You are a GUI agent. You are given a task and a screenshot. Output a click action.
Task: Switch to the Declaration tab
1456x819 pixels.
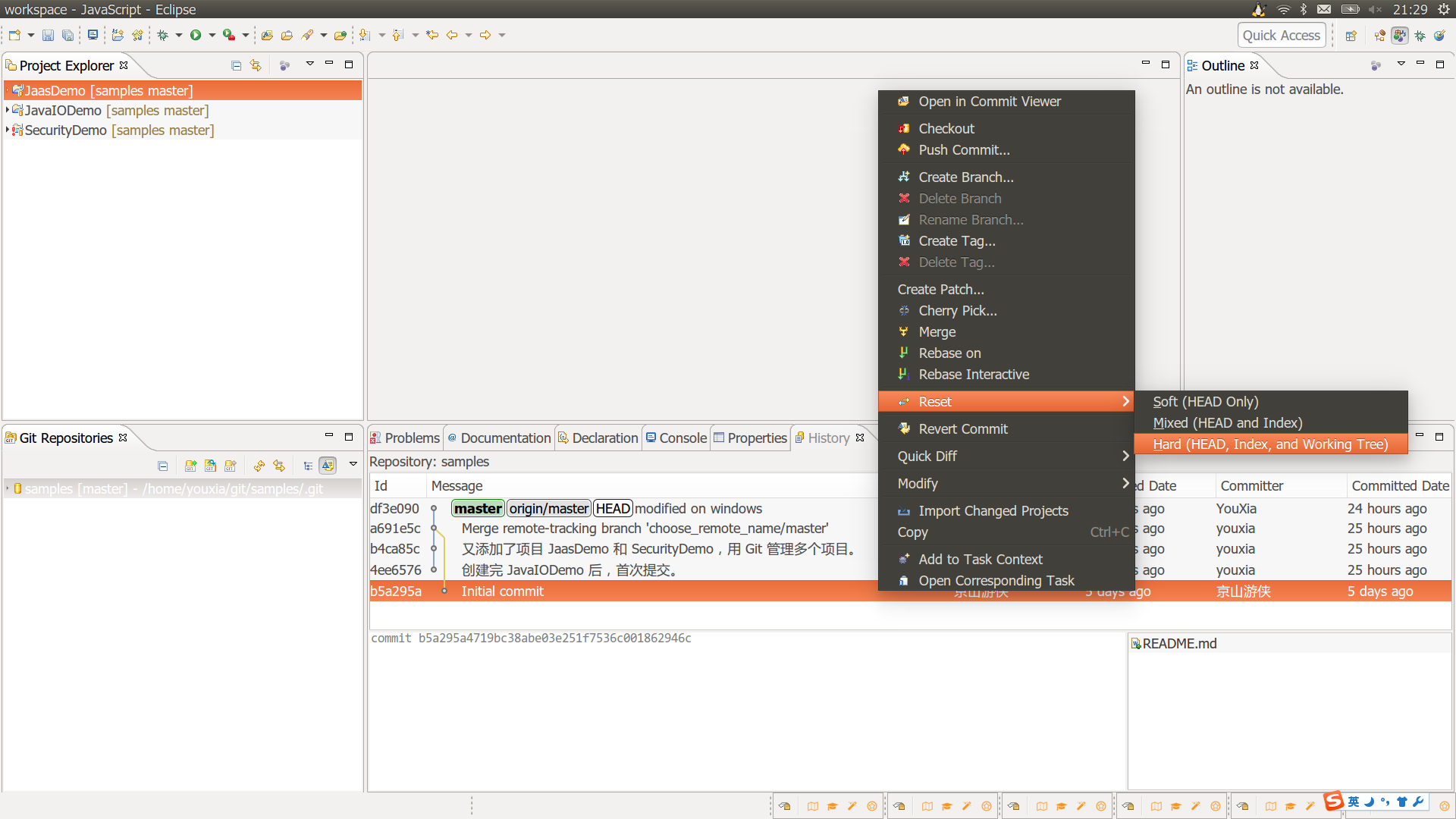[x=598, y=438]
